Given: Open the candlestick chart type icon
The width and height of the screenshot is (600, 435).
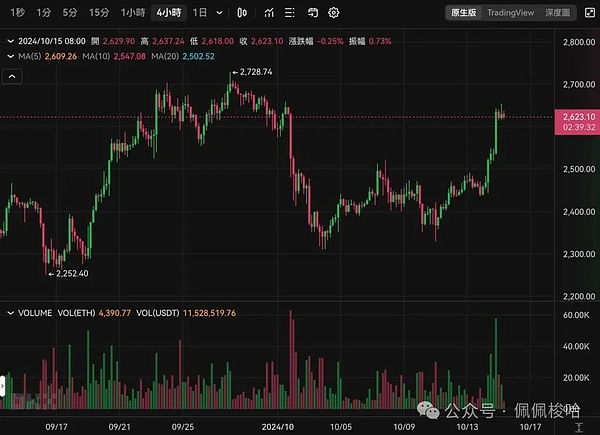Looking at the screenshot, I should (242, 13).
